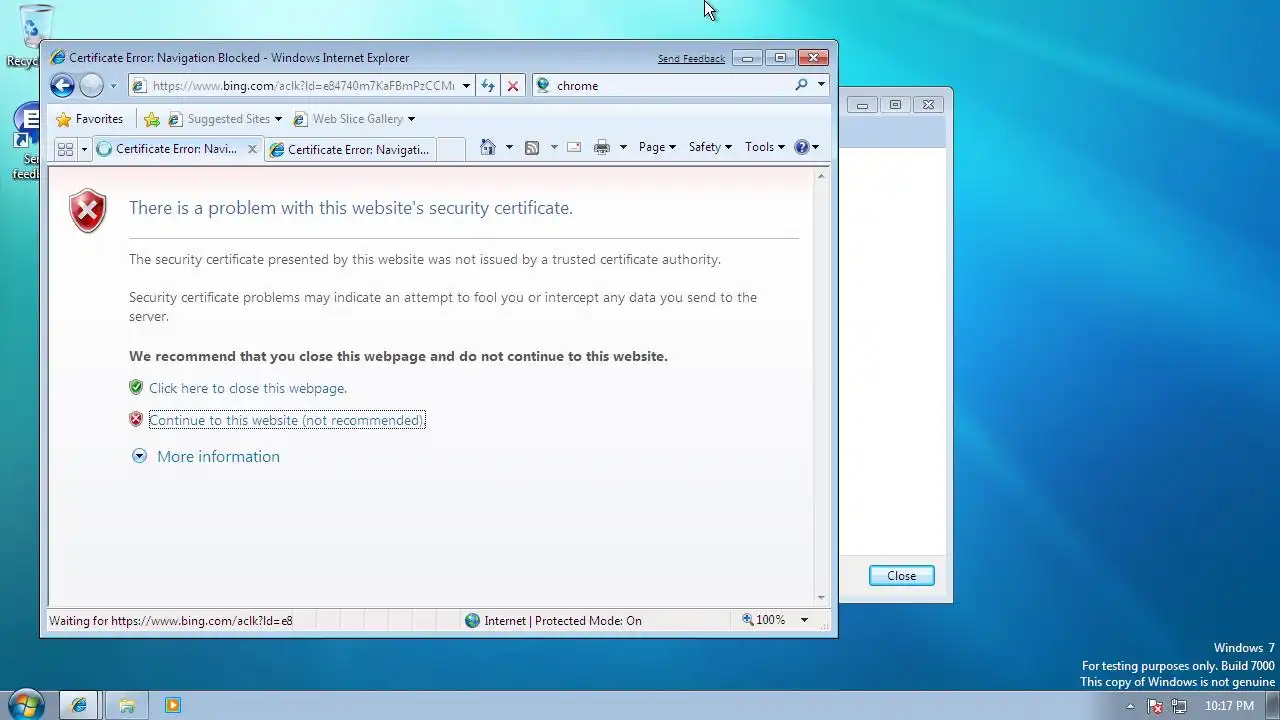Open the recent pages dropdown beside Forward
This screenshot has width=1280, height=720.
113,86
